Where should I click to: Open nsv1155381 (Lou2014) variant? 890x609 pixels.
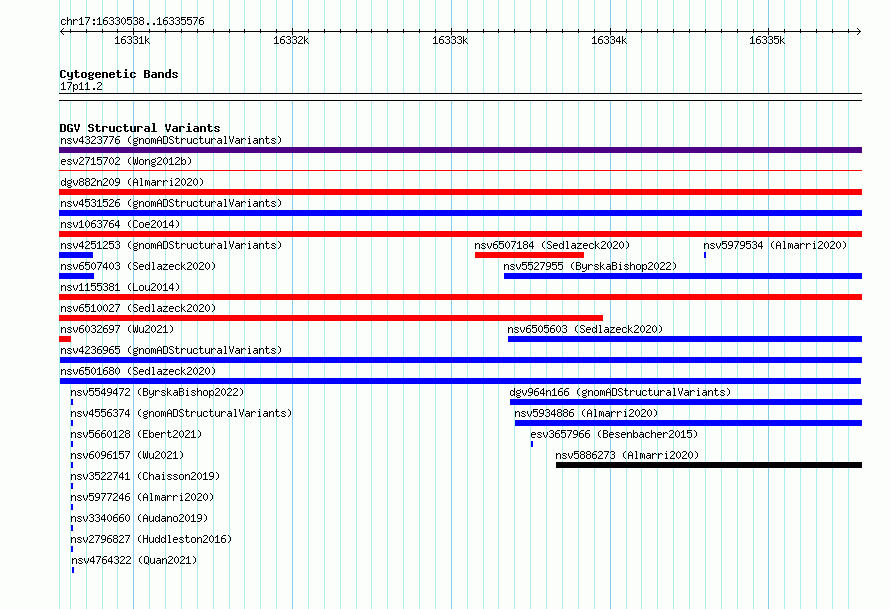click(x=120, y=287)
